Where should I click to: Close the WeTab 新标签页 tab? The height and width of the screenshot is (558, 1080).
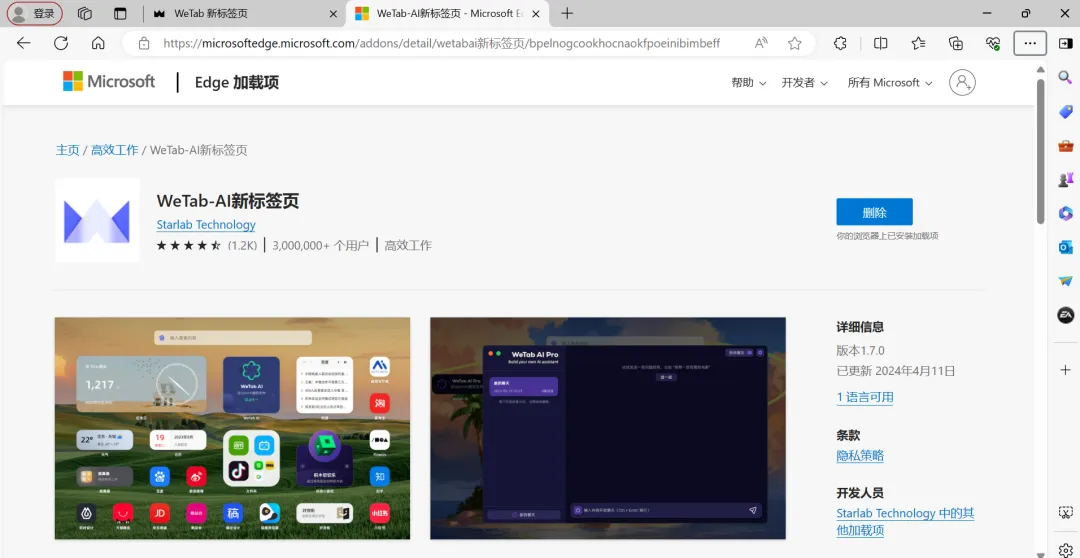pos(333,14)
